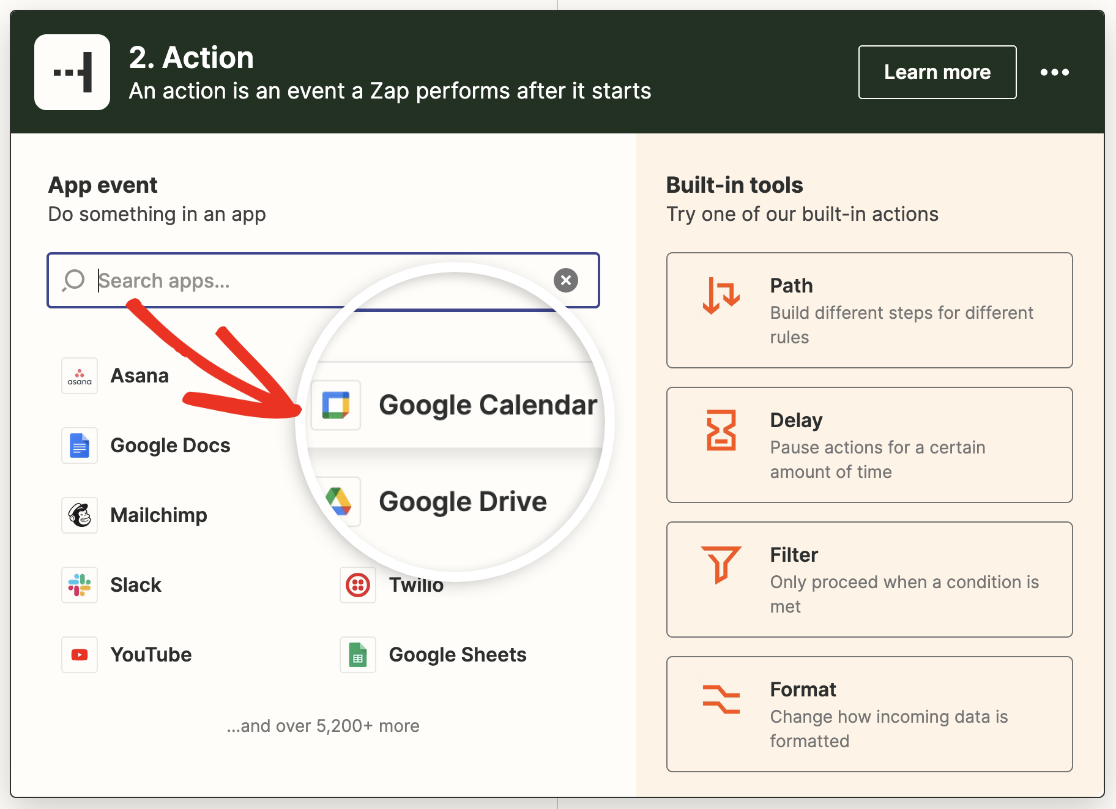Choose Asana from the app list
This screenshot has width=1116, height=809.
click(140, 376)
